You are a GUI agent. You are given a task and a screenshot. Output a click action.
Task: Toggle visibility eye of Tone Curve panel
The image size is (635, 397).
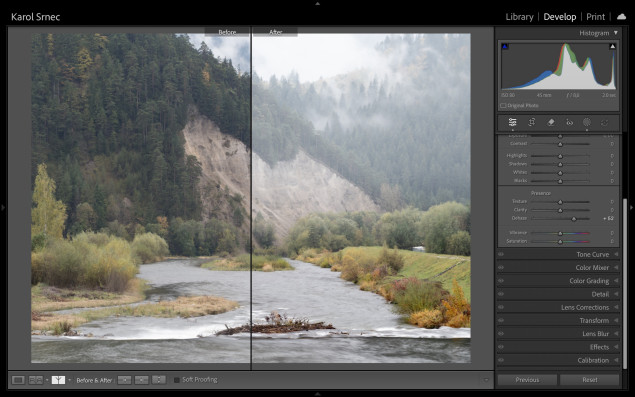(x=501, y=254)
